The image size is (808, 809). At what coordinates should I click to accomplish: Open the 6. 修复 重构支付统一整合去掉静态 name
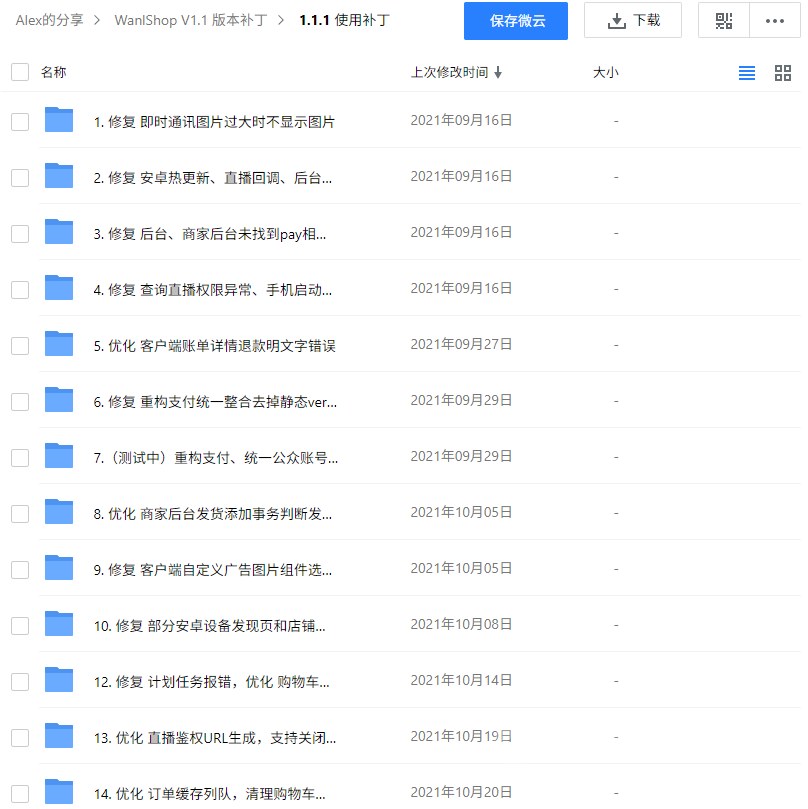(215, 402)
